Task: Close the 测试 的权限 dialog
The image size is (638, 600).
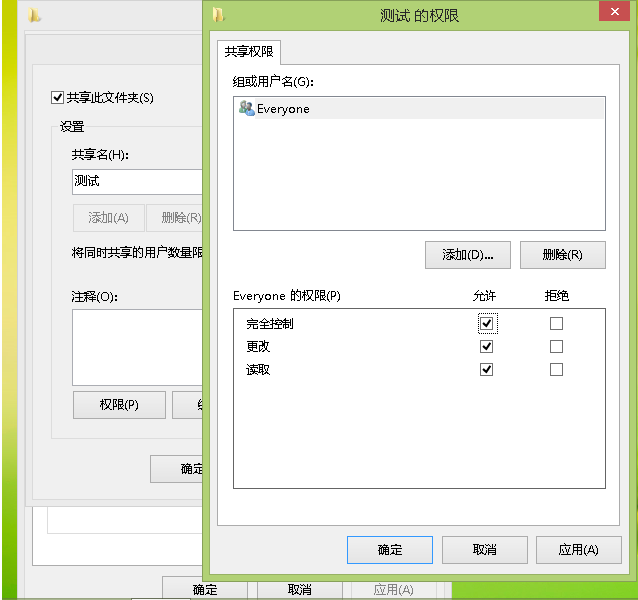Action: pyautogui.click(x=613, y=13)
